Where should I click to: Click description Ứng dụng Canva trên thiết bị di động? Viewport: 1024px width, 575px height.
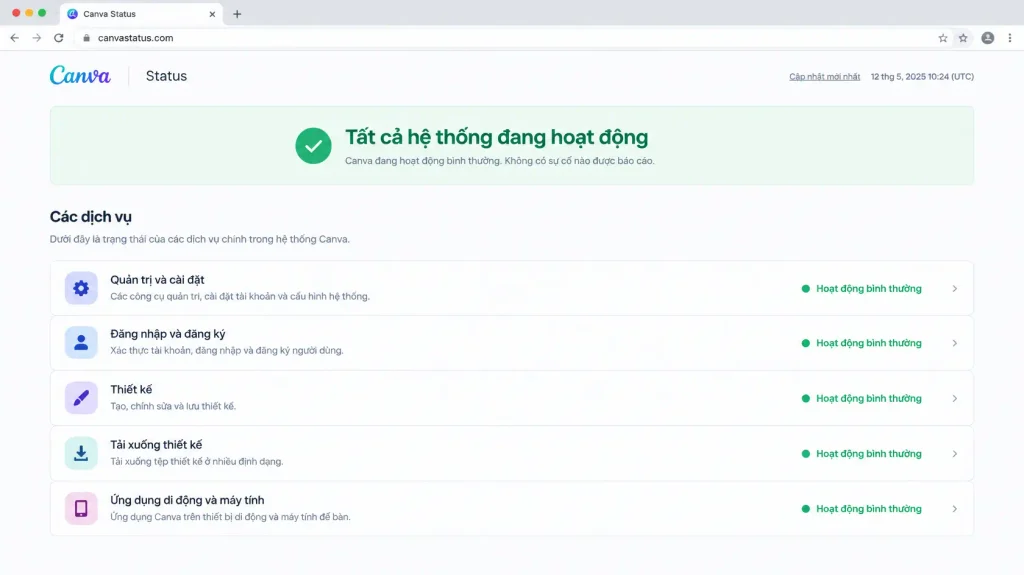(x=230, y=517)
